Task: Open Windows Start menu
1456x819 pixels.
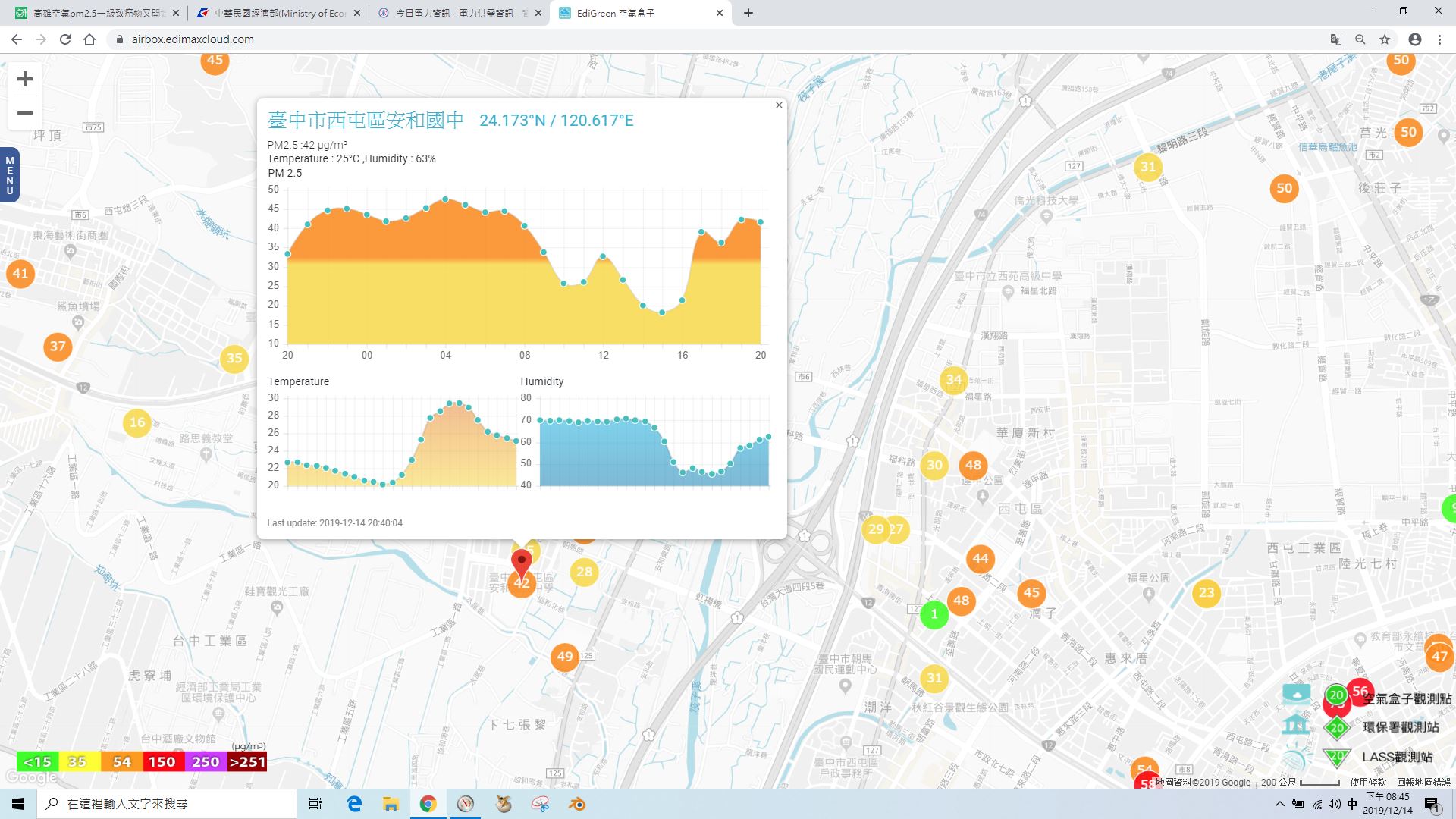Action: pyautogui.click(x=18, y=804)
